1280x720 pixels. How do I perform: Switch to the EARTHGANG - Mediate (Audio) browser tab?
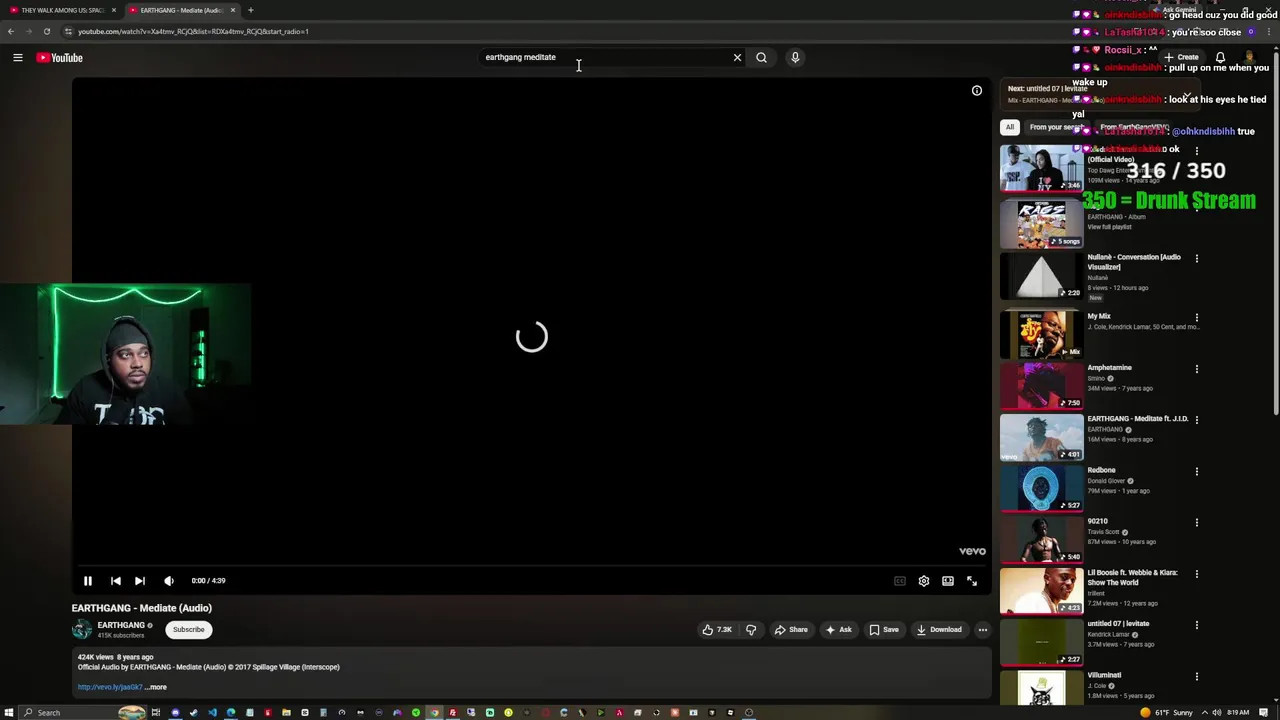click(x=180, y=10)
